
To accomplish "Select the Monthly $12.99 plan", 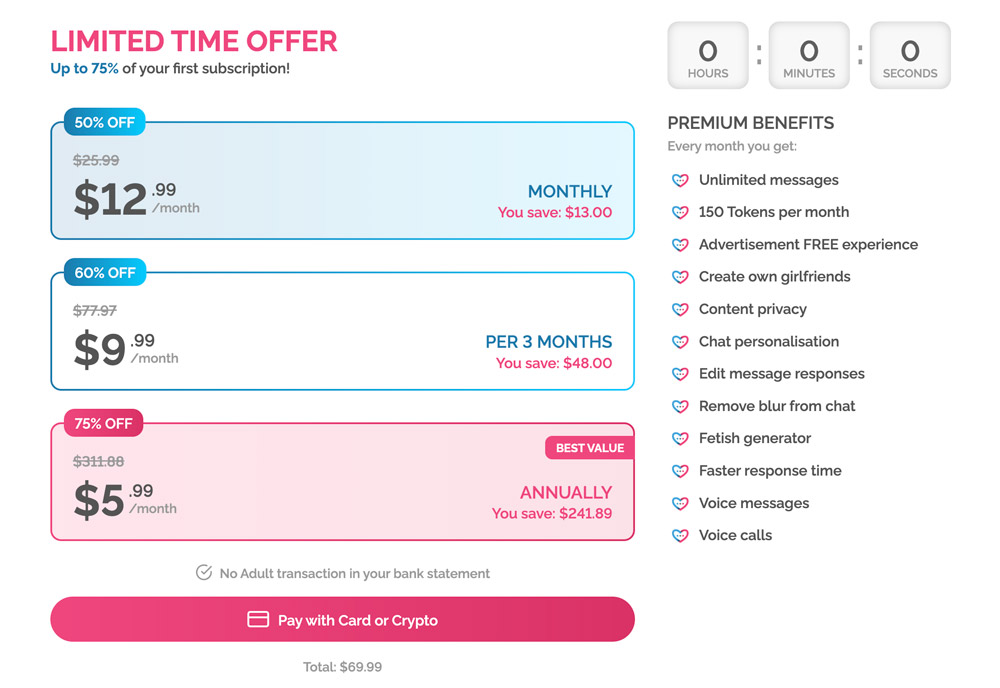I will (x=342, y=180).
